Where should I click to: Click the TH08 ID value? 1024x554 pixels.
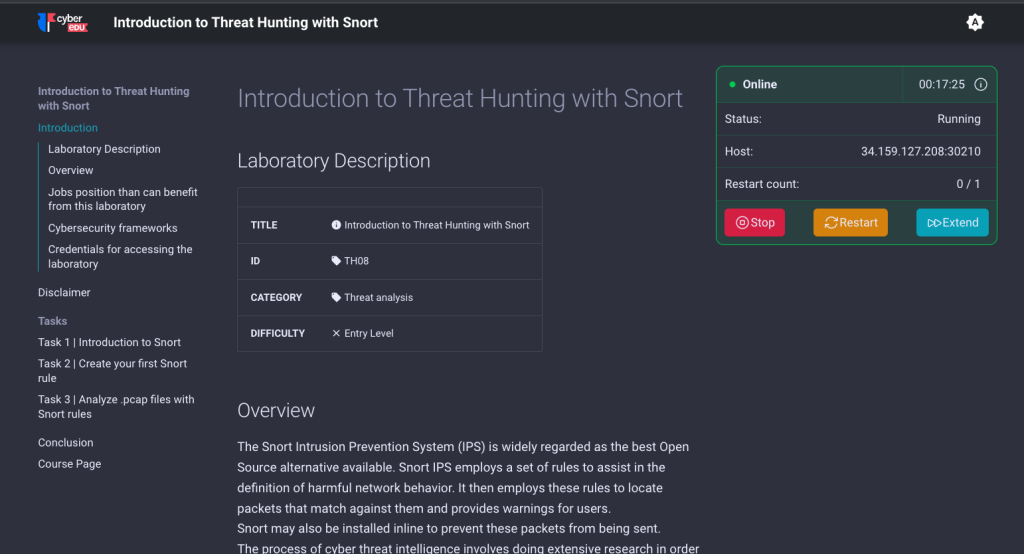(357, 261)
